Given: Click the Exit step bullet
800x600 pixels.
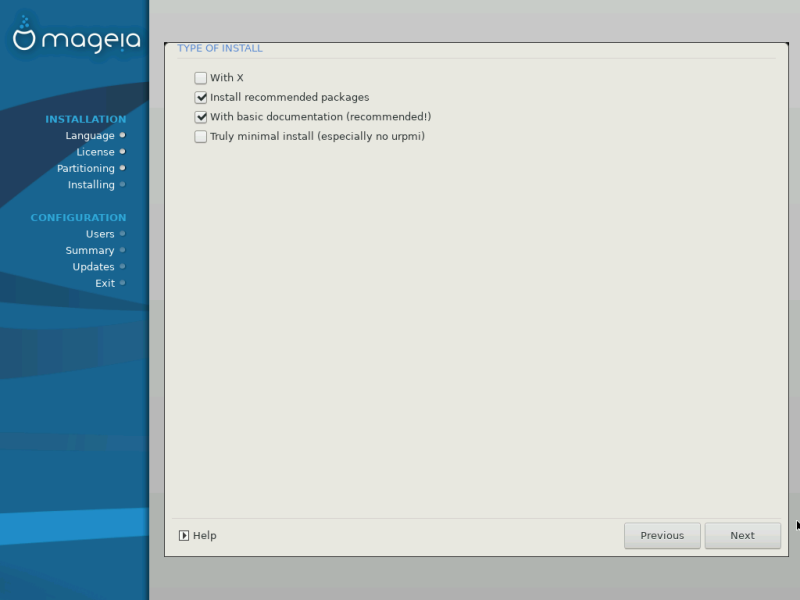Looking at the screenshot, I should (x=122, y=283).
